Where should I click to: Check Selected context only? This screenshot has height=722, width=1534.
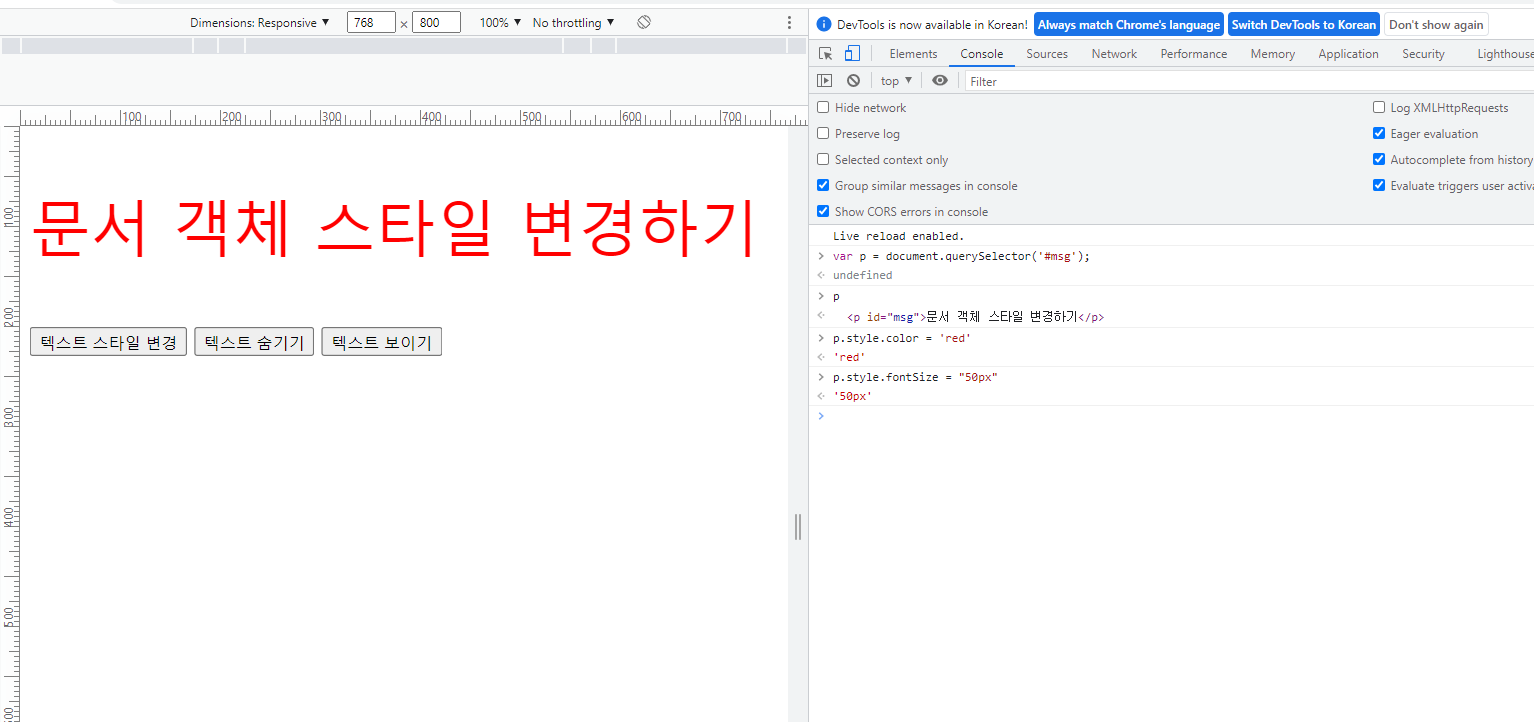[823, 159]
